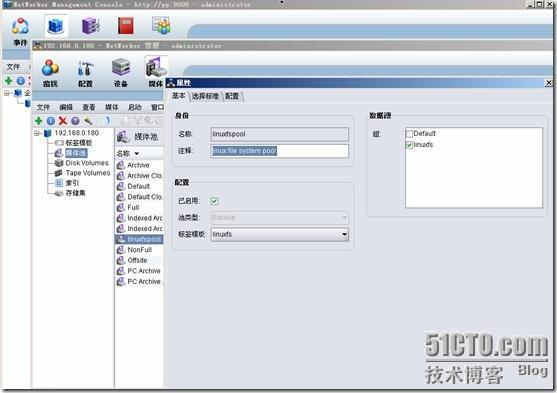The width and height of the screenshot is (557, 393).
Task: Click the 注释 comment input field
Action: pyautogui.click(x=280, y=151)
